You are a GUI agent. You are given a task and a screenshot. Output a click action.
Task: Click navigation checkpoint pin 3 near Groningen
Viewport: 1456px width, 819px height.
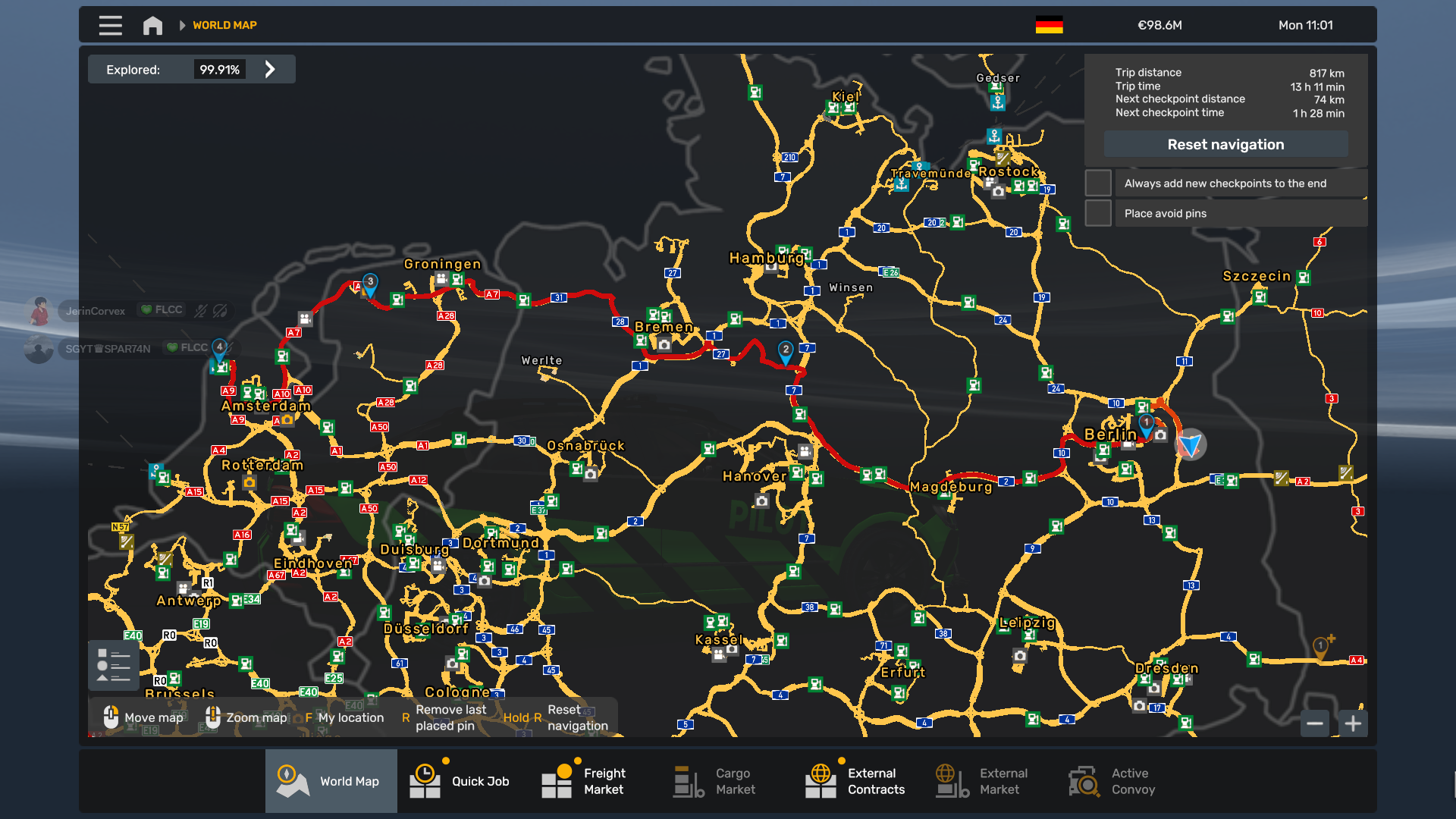pos(370,284)
